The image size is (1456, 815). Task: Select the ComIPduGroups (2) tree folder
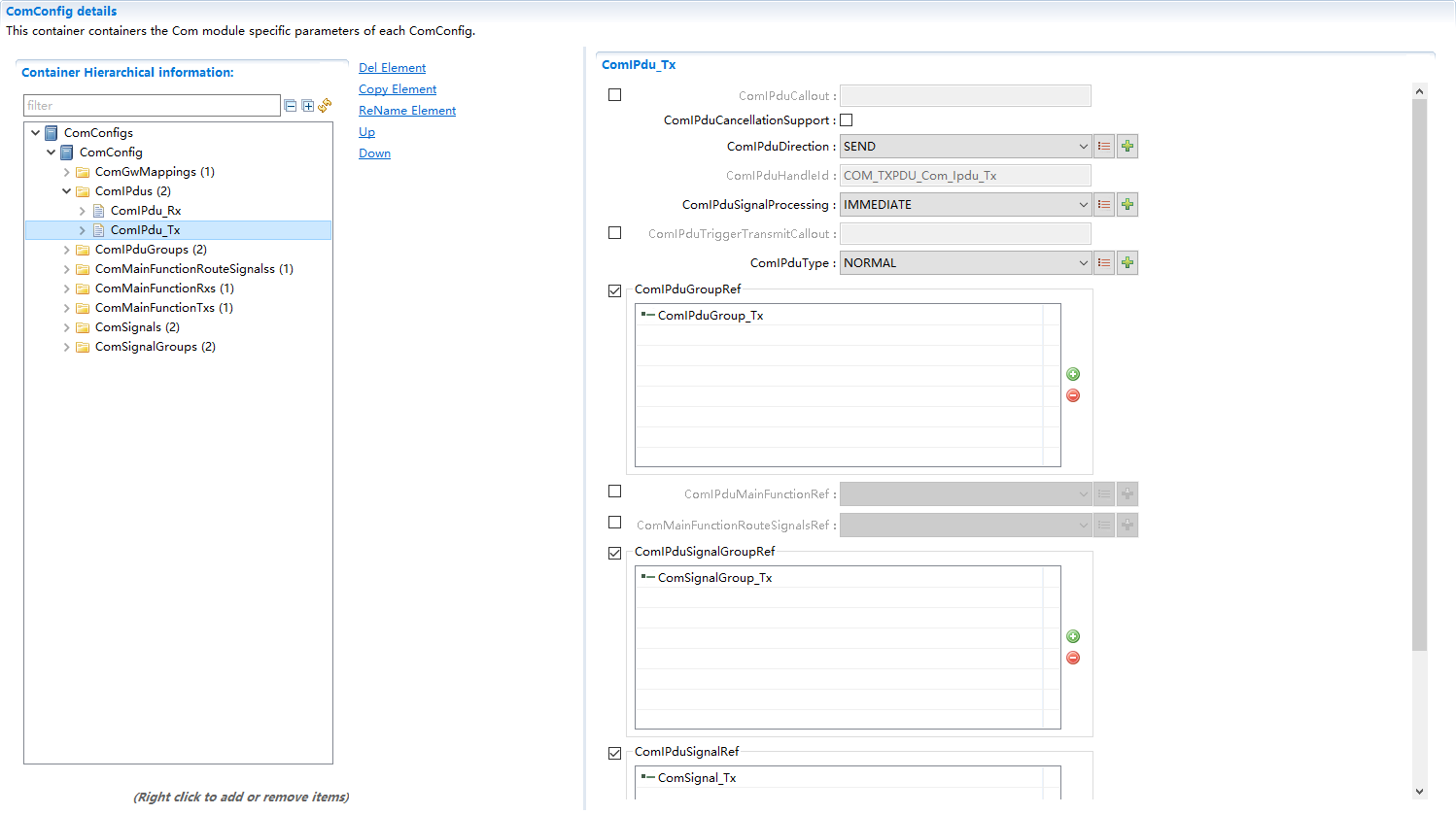151,250
